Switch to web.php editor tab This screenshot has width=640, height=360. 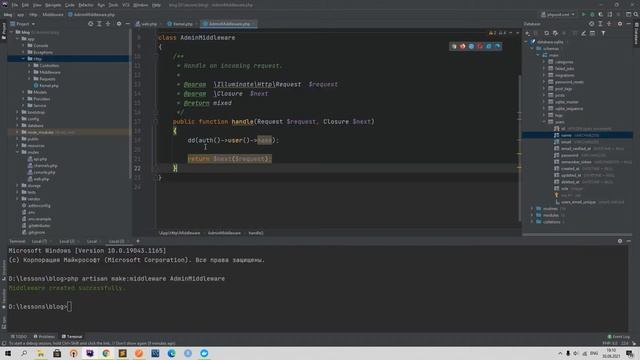pos(147,24)
